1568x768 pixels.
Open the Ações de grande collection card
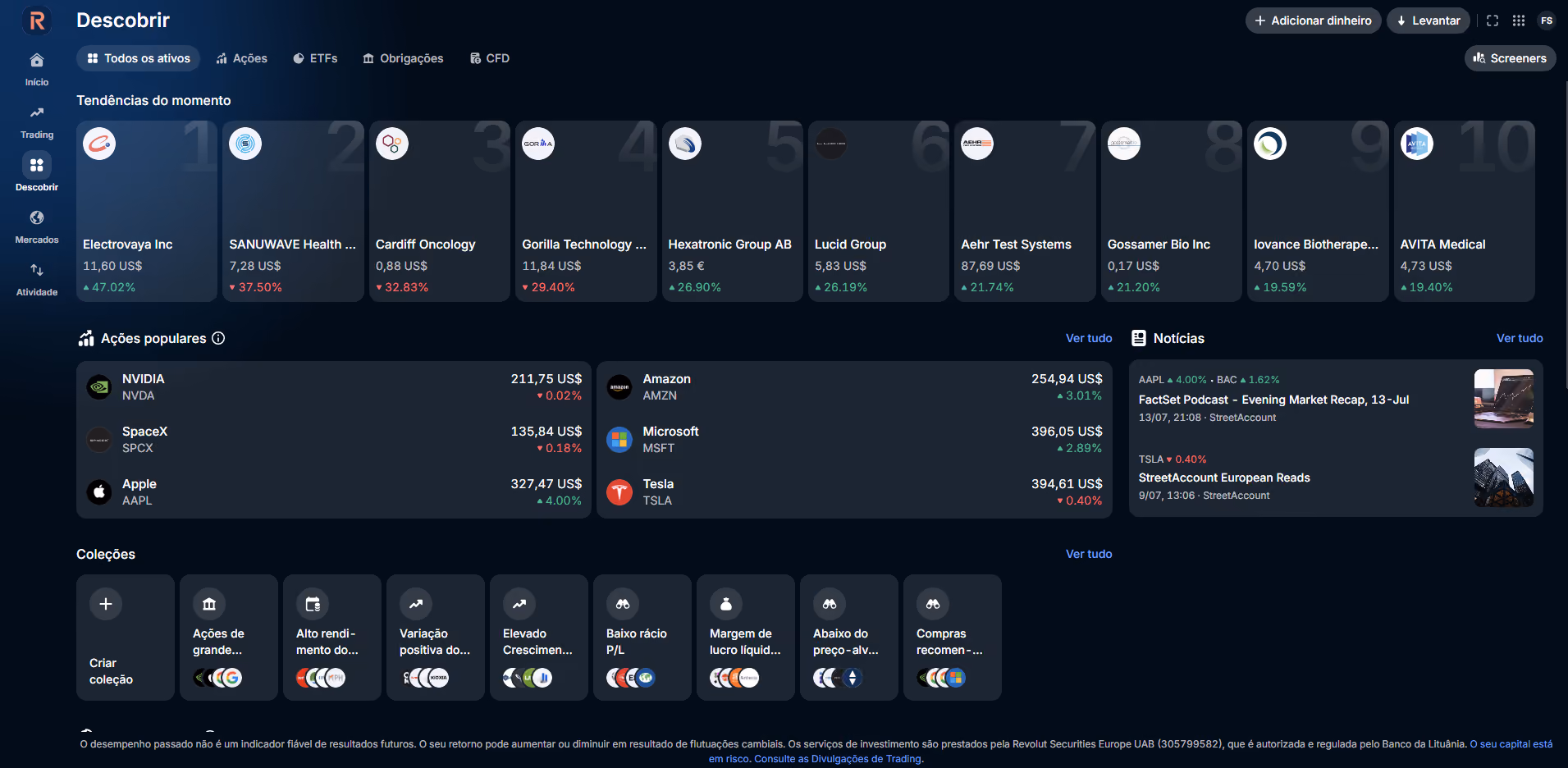(229, 638)
